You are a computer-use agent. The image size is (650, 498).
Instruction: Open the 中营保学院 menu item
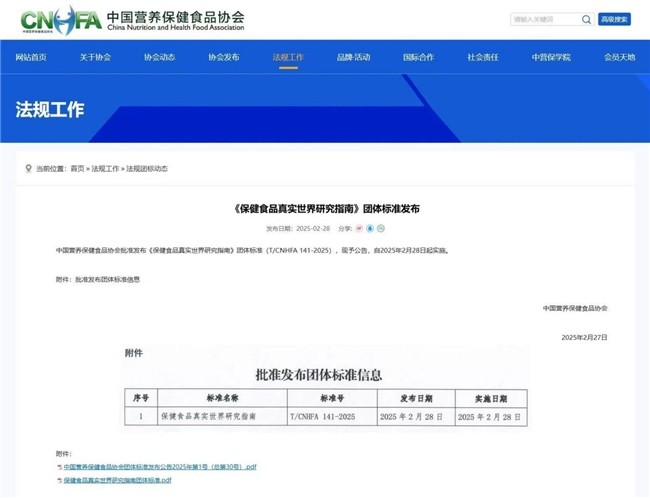pos(551,57)
